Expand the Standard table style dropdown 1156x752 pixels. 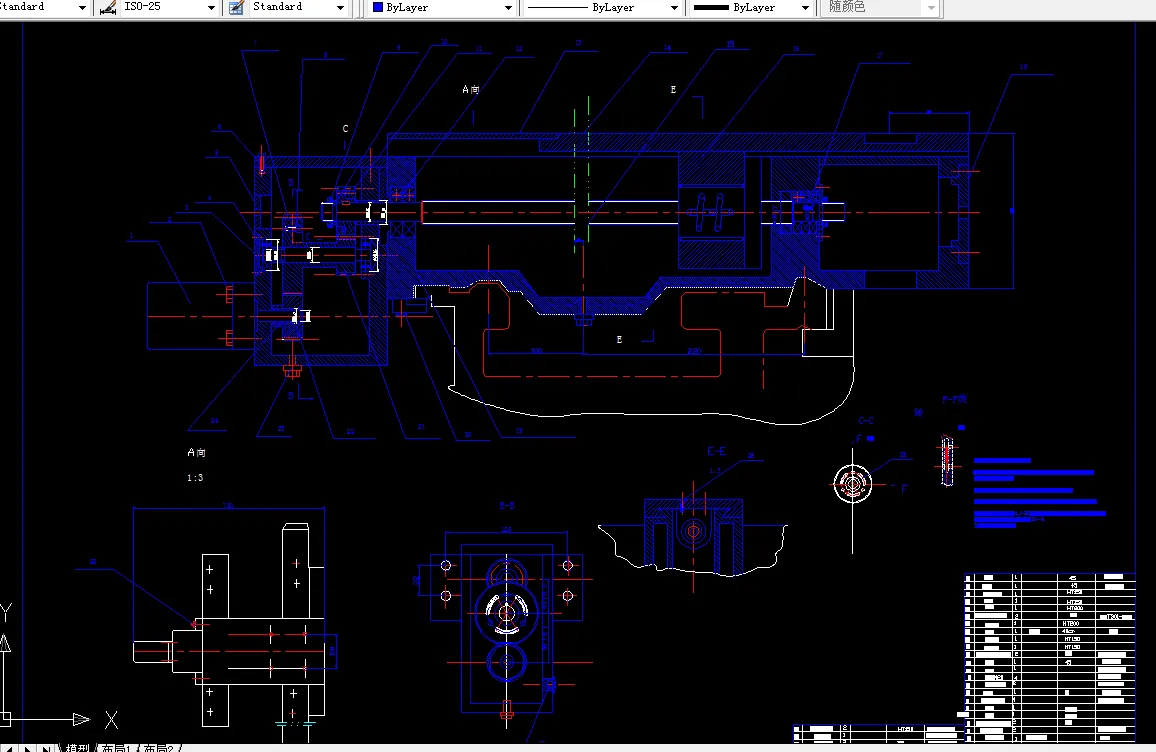[340, 7]
